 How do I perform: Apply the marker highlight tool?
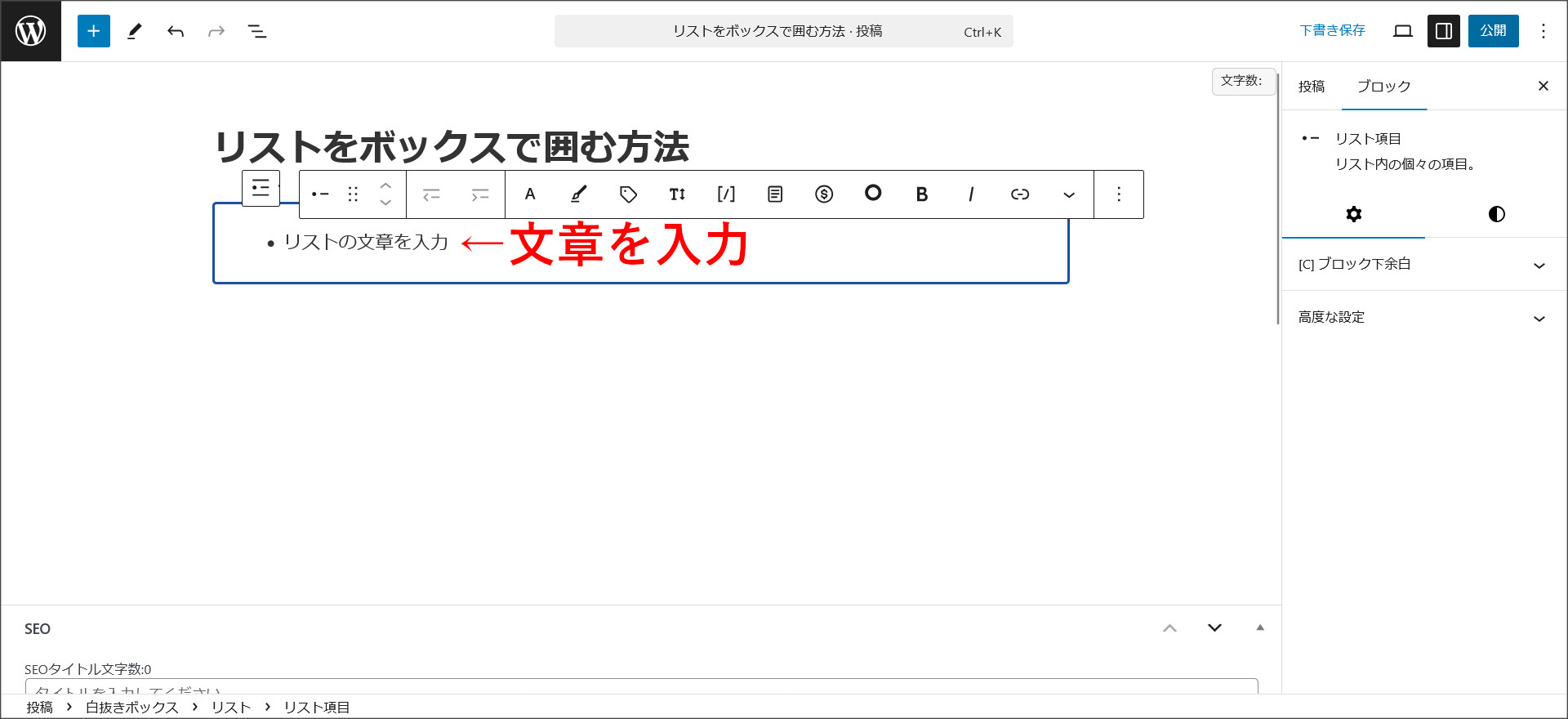[x=579, y=194]
